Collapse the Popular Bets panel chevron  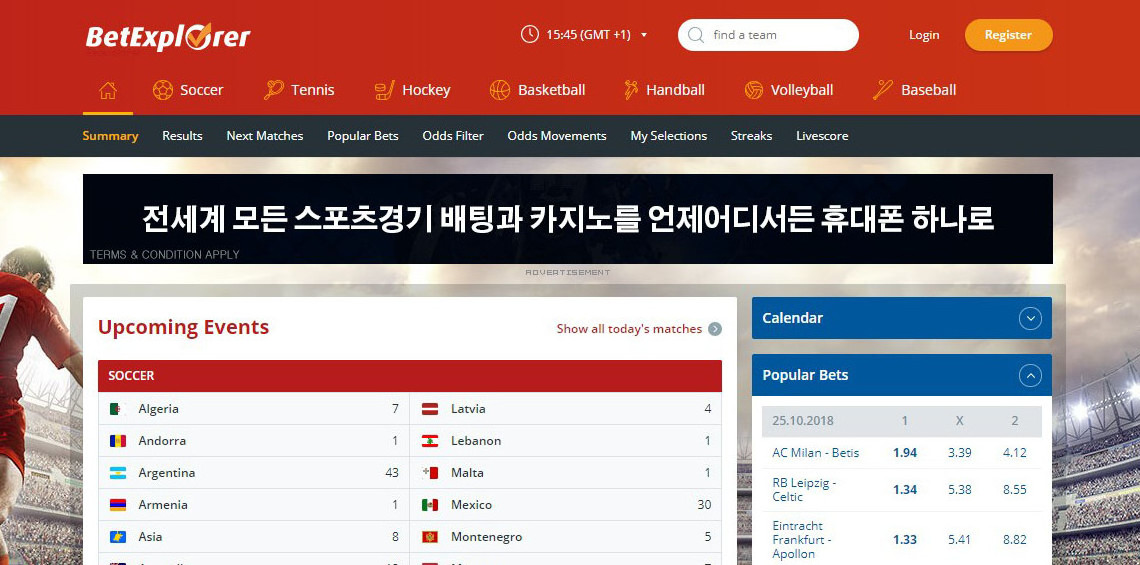pyautogui.click(x=1030, y=375)
